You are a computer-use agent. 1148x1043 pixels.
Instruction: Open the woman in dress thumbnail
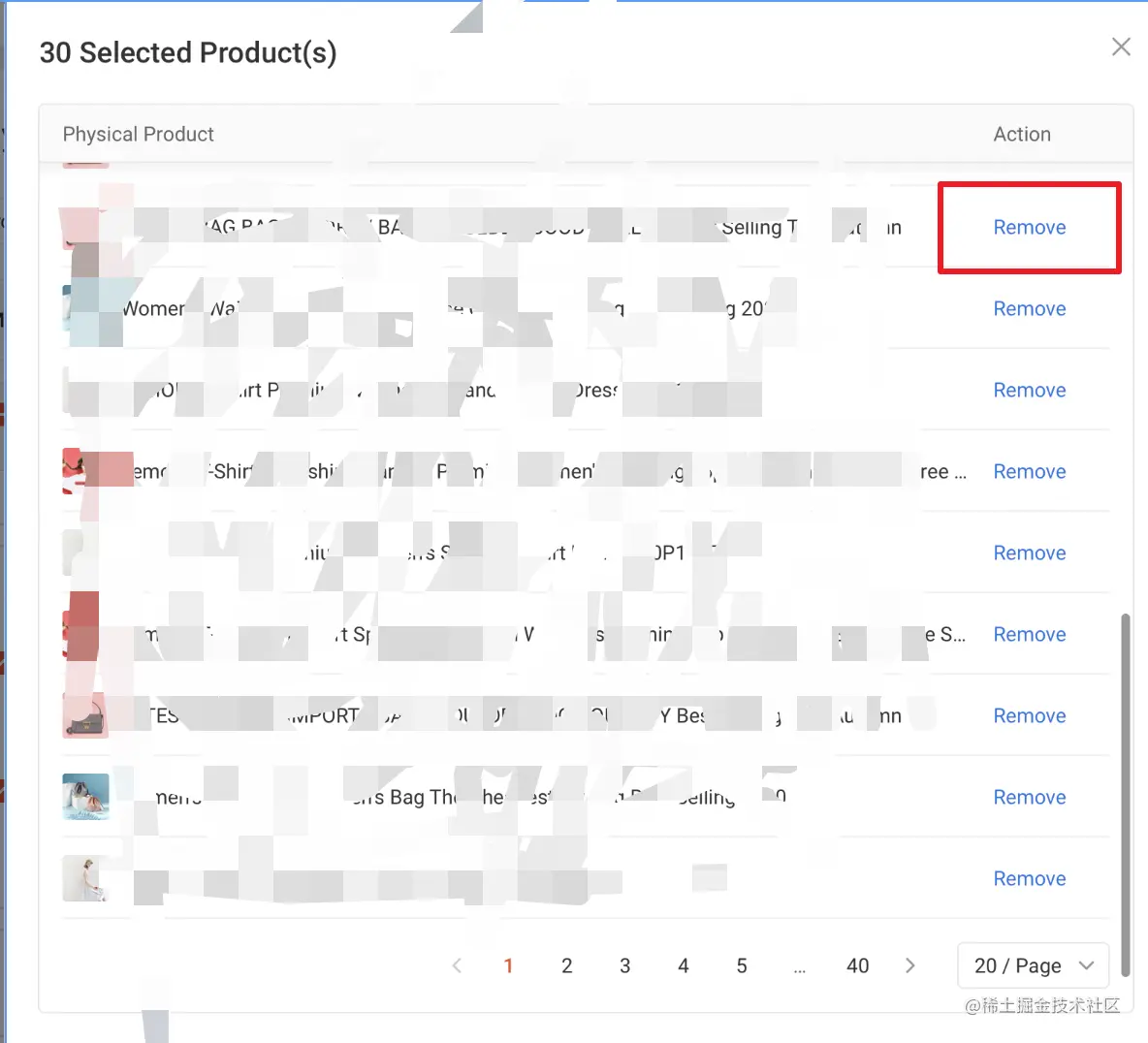point(85,878)
